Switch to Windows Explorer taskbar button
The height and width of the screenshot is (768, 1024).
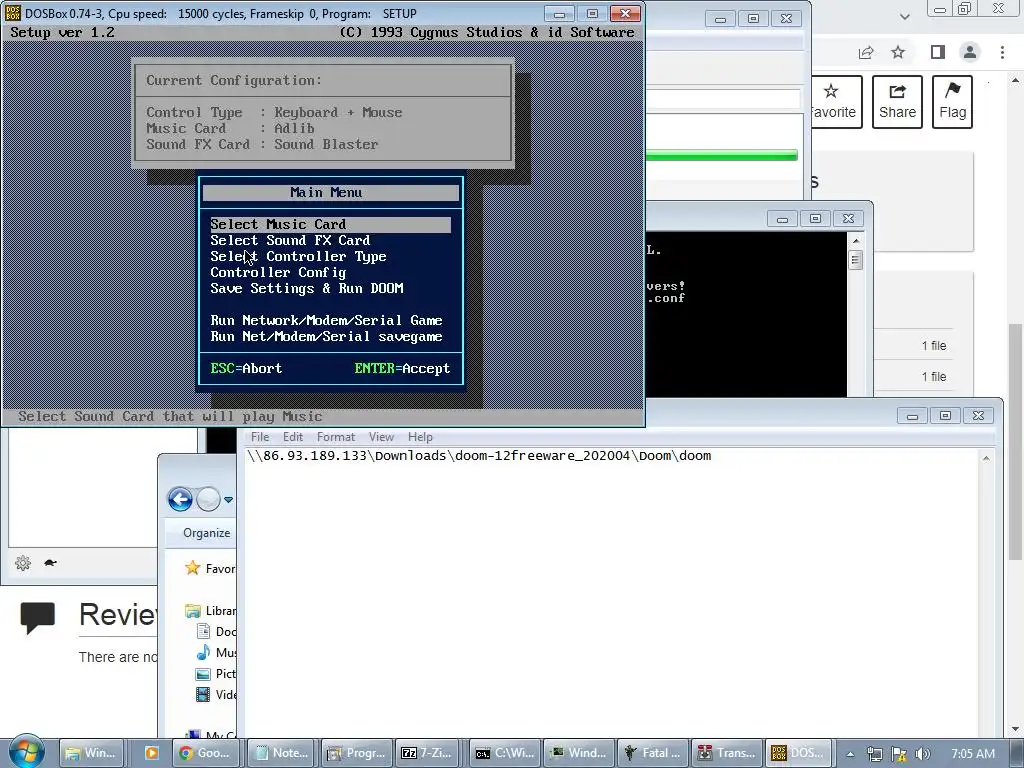coord(91,753)
